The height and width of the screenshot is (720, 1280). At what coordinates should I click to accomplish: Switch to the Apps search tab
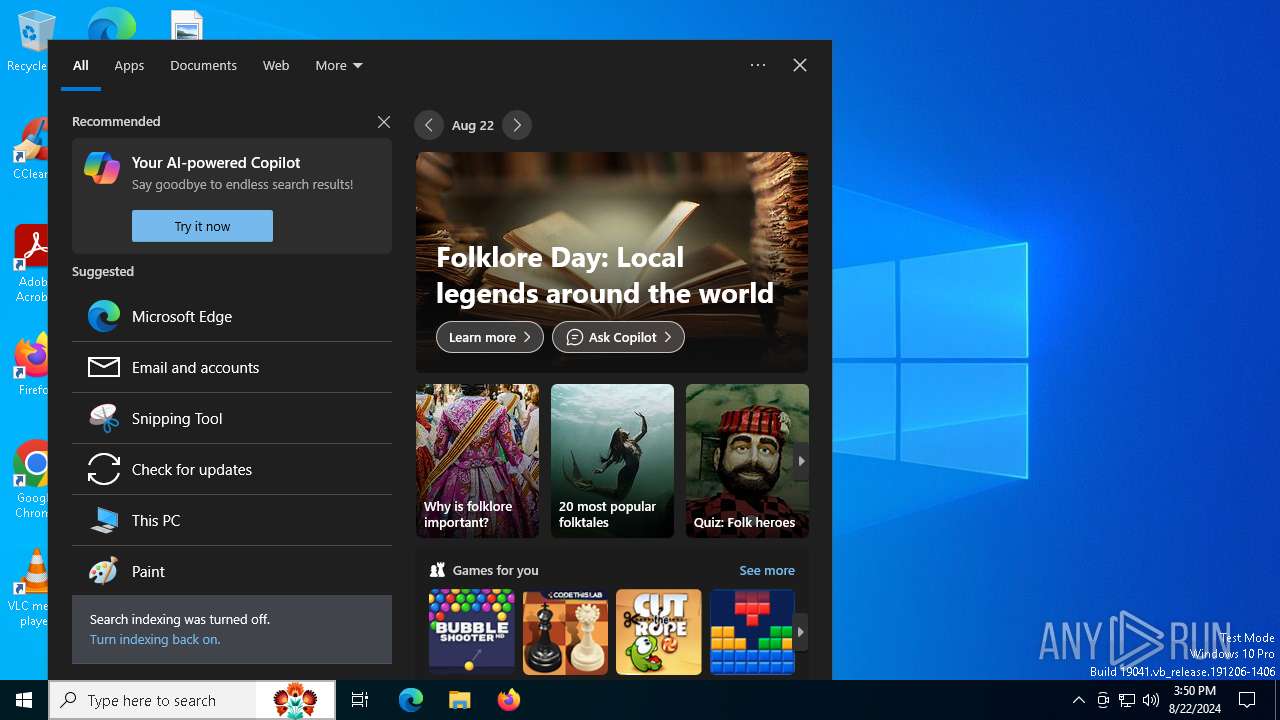click(x=129, y=65)
